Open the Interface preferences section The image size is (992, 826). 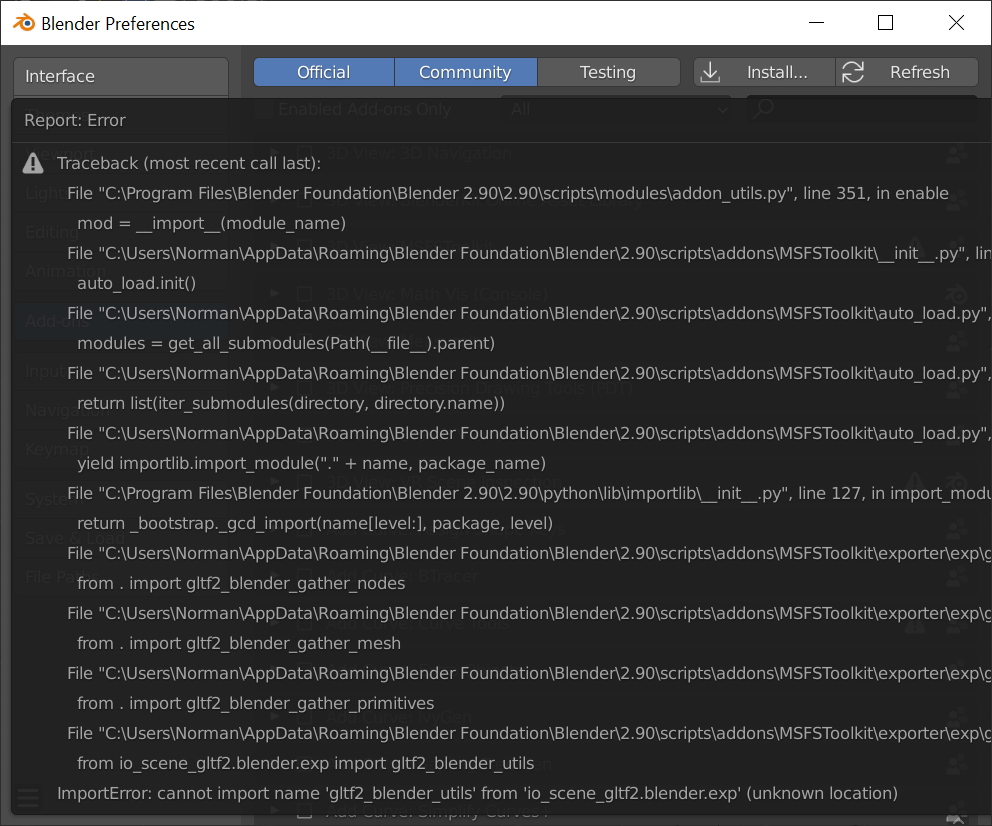tap(121, 77)
